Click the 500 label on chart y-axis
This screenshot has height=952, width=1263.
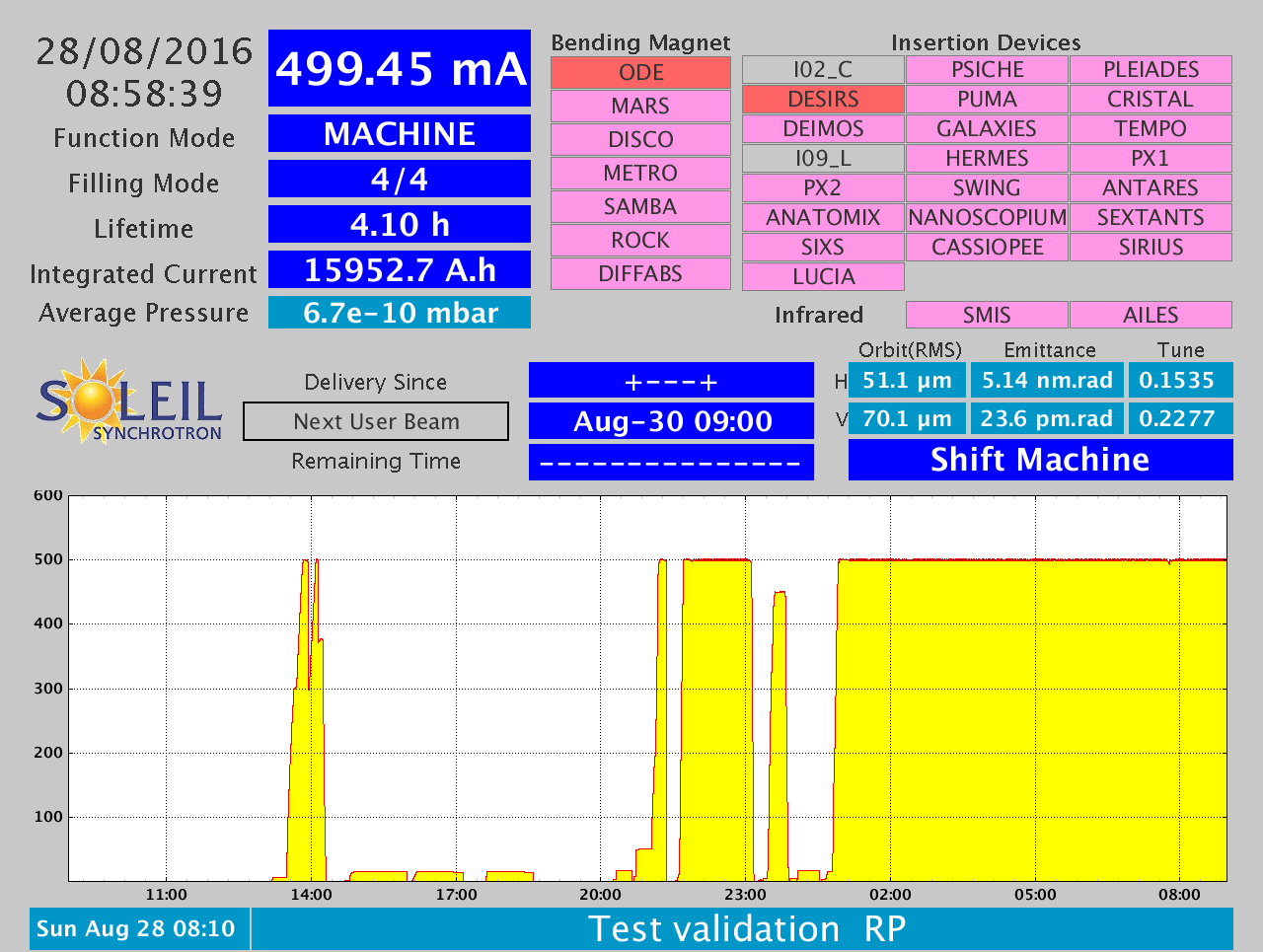tap(47, 559)
